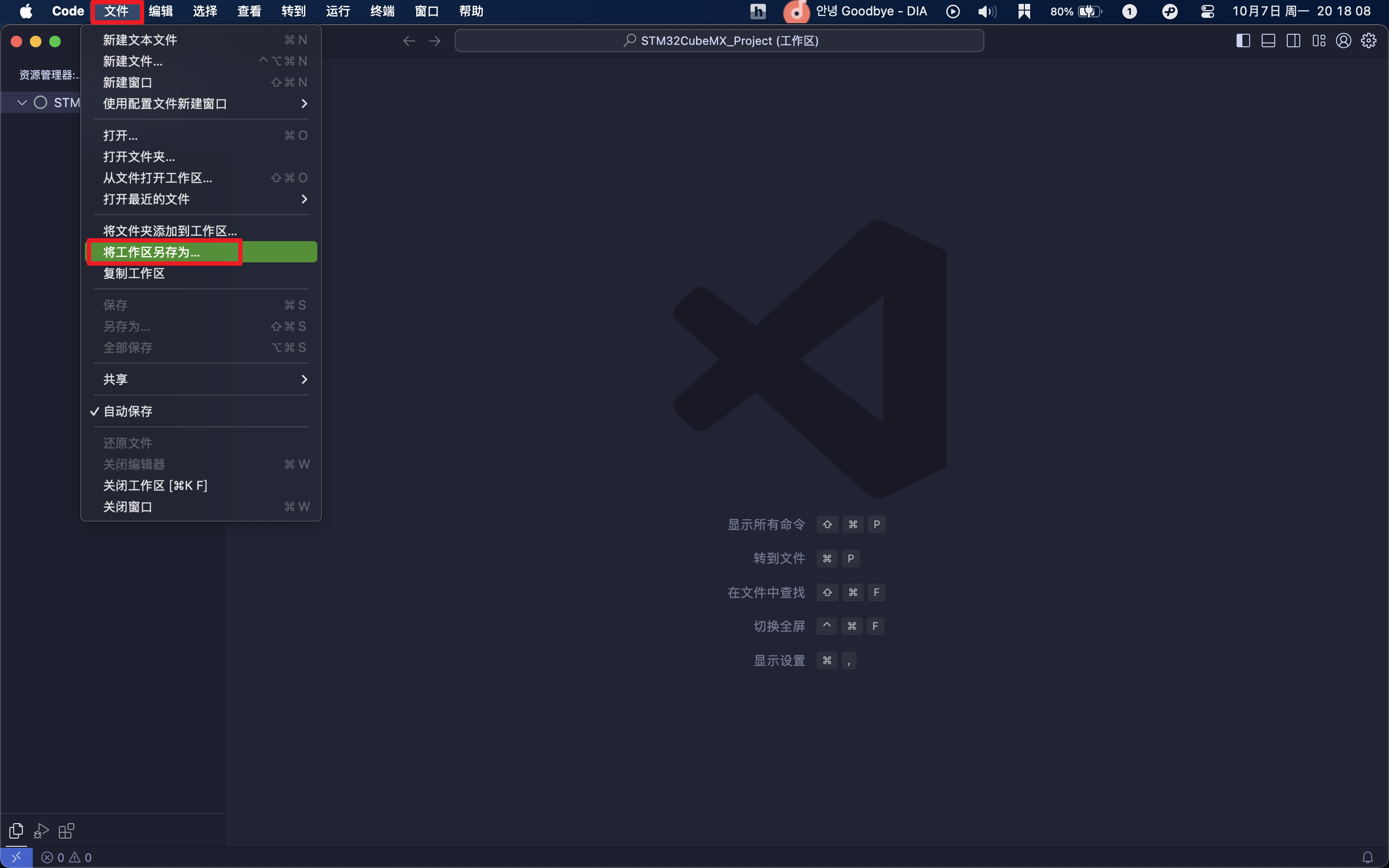
Task: Open the 终端 menu in menu bar
Action: click(x=381, y=11)
